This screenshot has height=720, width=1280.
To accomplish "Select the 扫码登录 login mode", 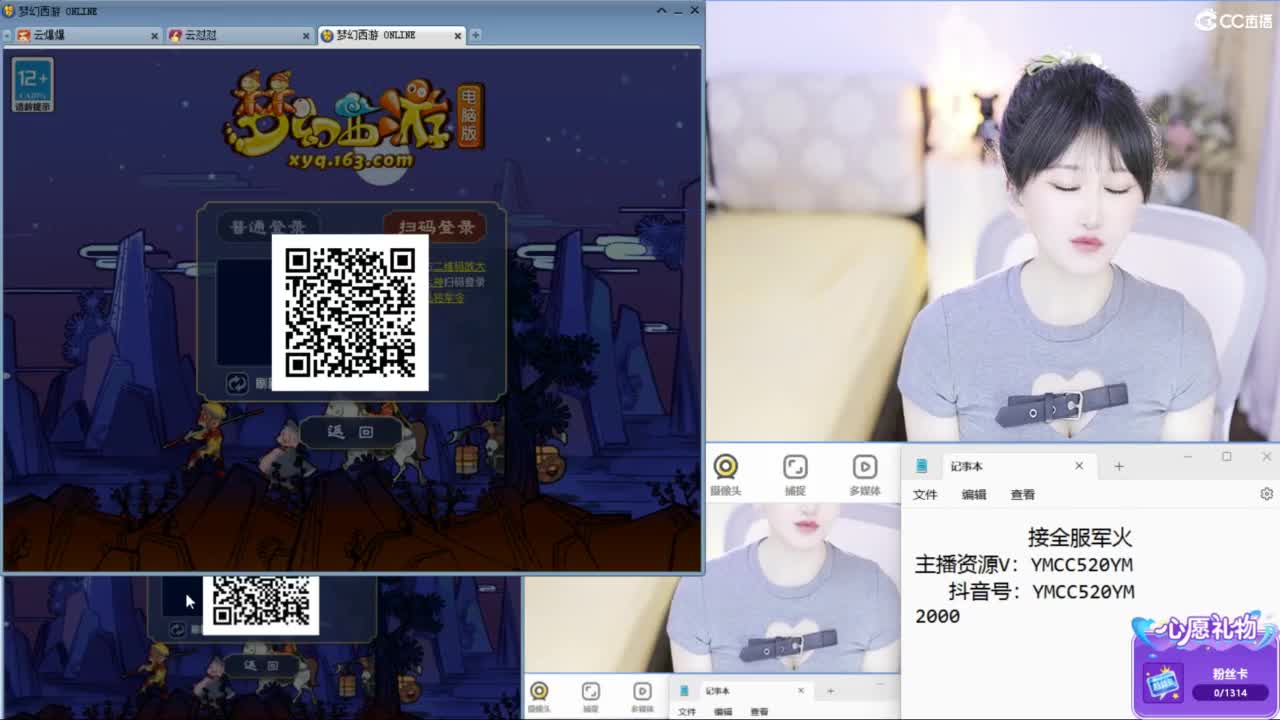I will (x=435, y=227).
